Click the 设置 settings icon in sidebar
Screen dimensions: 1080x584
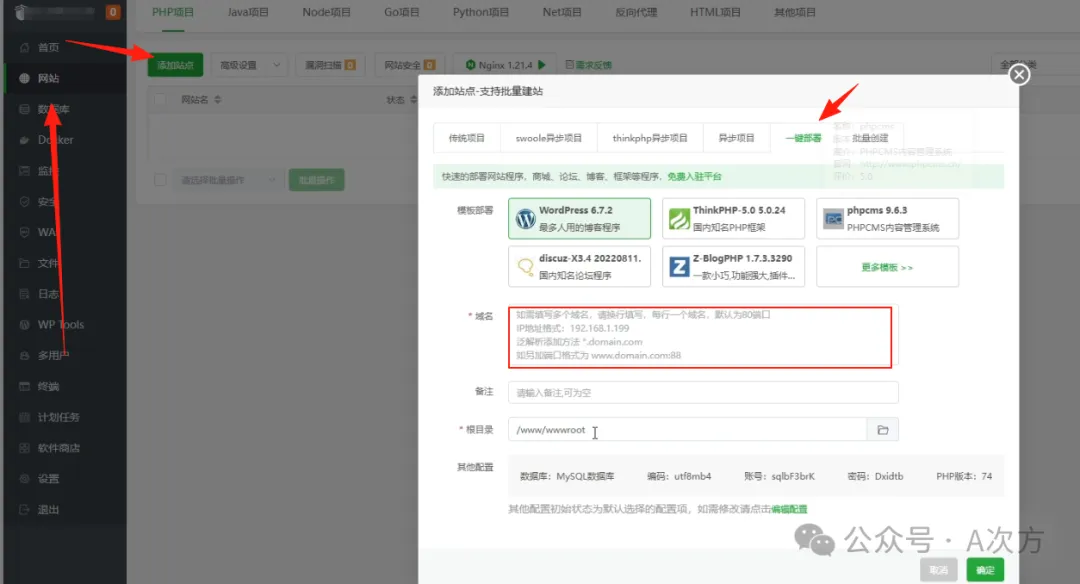click(x=25, y=479)
